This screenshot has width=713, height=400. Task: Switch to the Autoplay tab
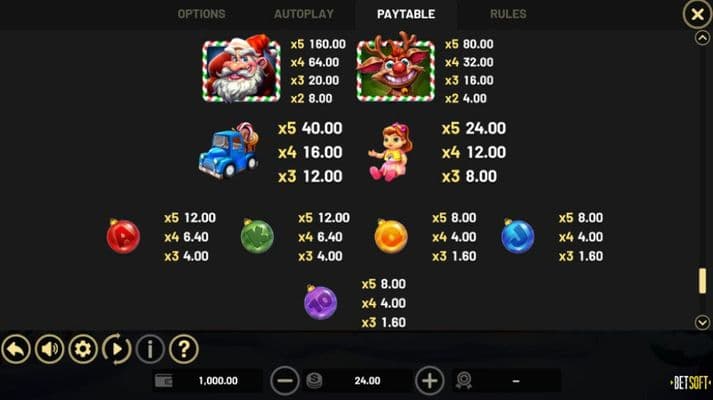[304, 14]
